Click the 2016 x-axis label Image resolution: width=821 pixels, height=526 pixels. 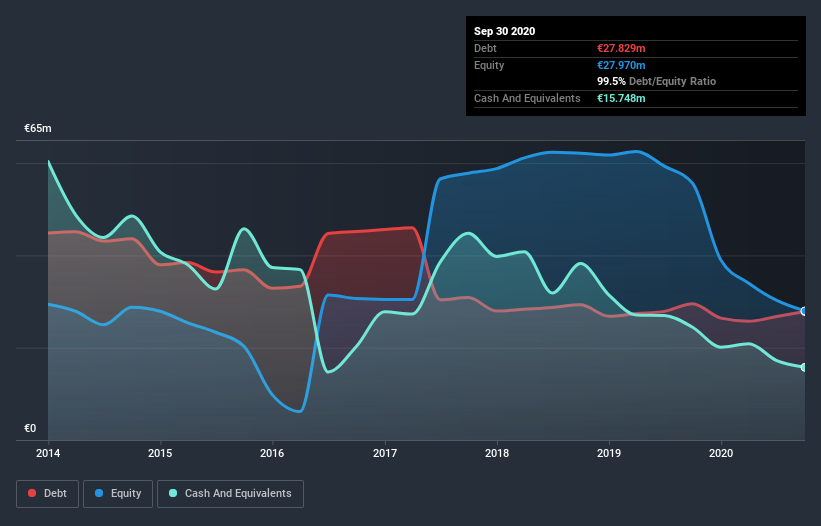[x=272, y=453]
